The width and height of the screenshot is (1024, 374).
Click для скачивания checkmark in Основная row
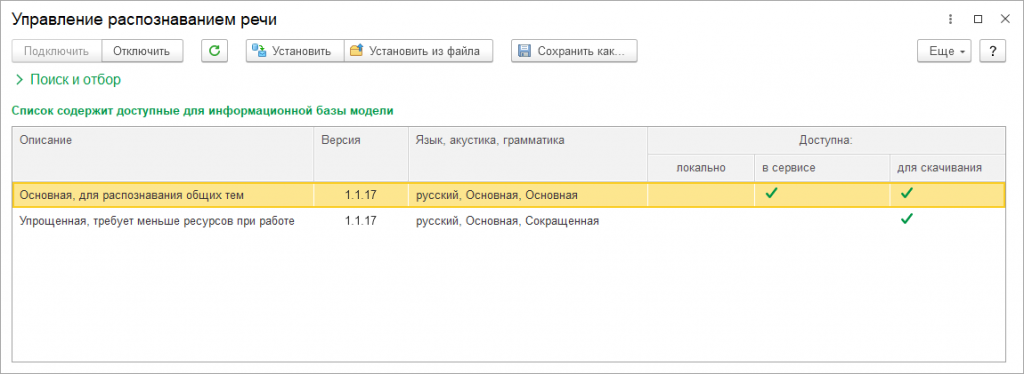tap(906, 193)
